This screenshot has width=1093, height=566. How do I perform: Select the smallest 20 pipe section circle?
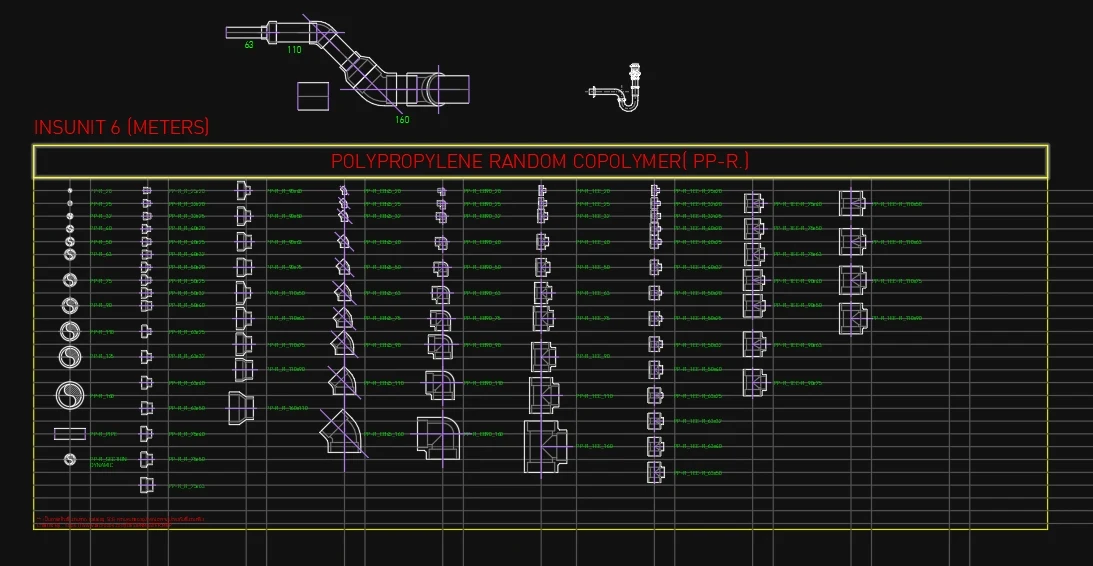point(70,190)
